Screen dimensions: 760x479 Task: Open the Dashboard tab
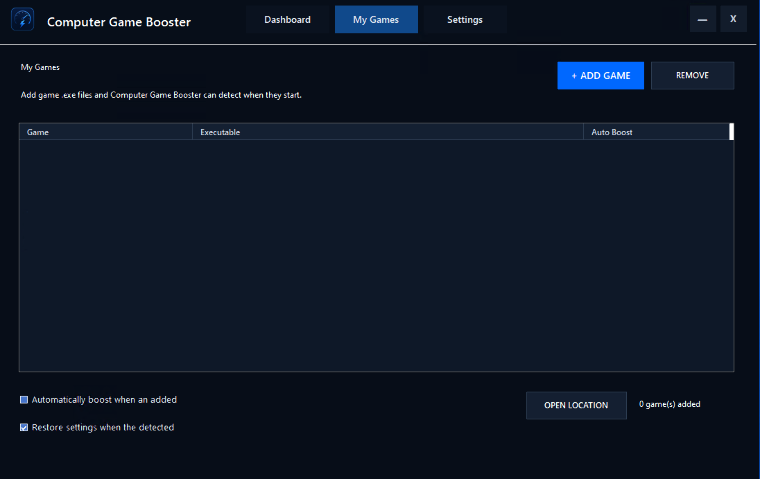(x=287, y=19)
